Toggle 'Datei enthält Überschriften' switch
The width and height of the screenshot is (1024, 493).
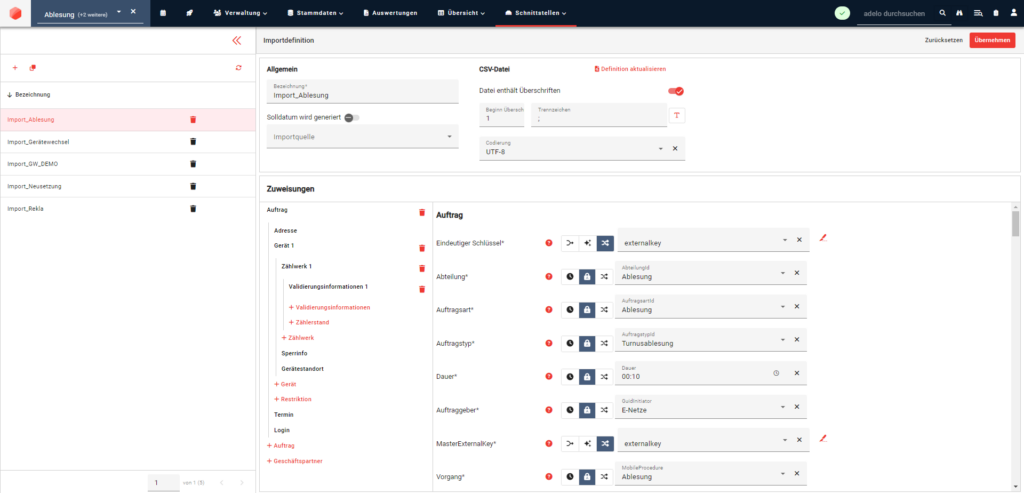point(676,91)
